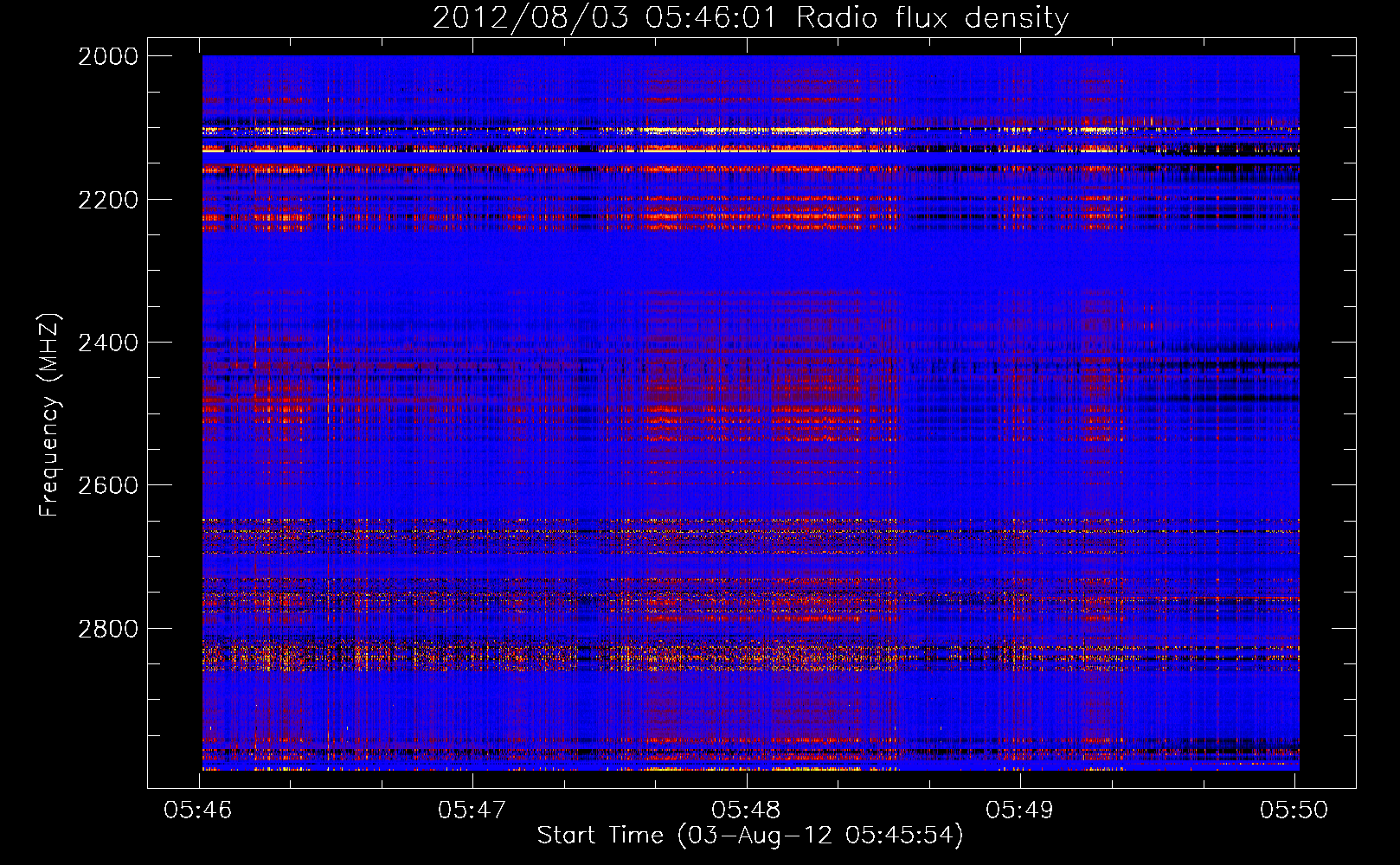Select the 2200 frequency axis label
The height and width of the screenshot is (865, 1400).
point(108,200)
